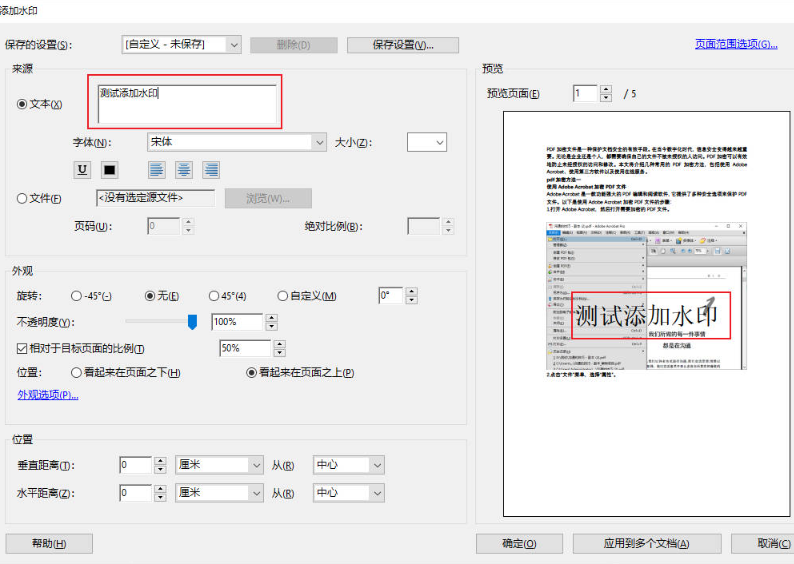
Task: Open the 大小 font size dropdown
Action: pos(427,142)
